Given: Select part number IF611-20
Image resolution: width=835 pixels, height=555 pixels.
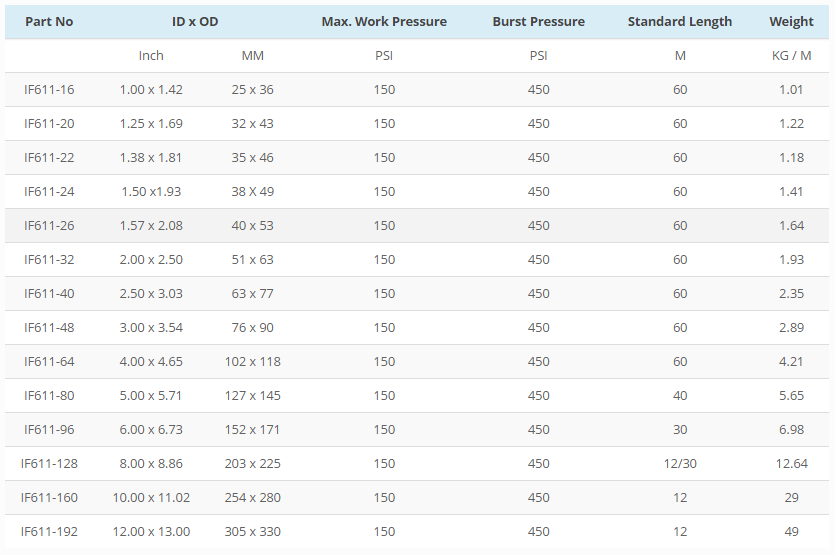Looking at the screenshot, I should click(49, 123).
